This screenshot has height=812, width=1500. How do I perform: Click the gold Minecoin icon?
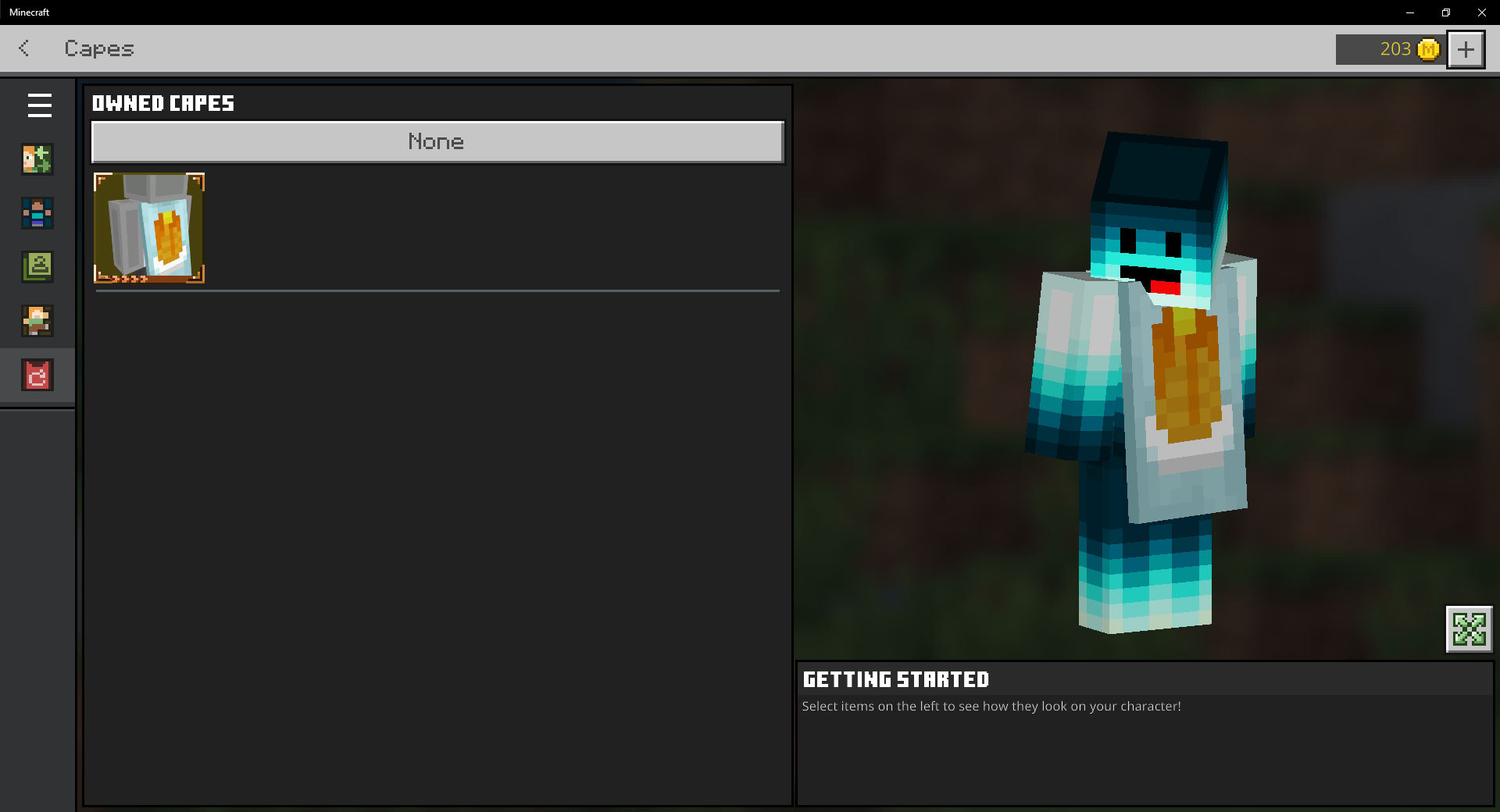point(1428,49)
